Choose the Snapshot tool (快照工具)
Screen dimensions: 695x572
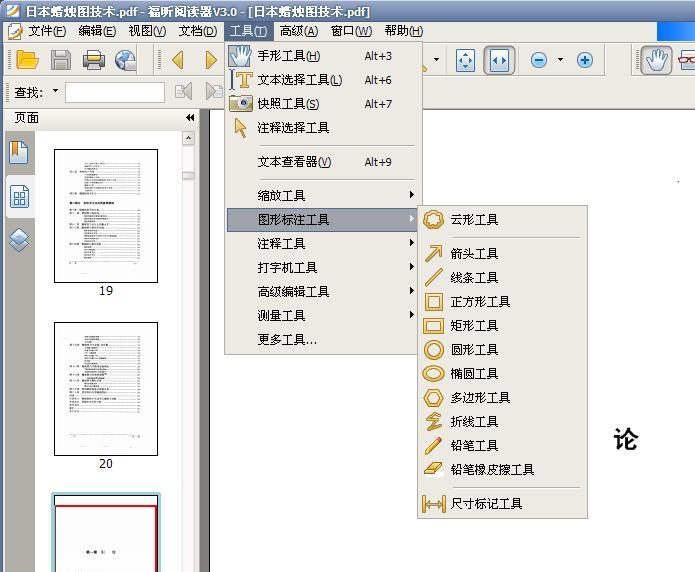(x=288, y=104)
